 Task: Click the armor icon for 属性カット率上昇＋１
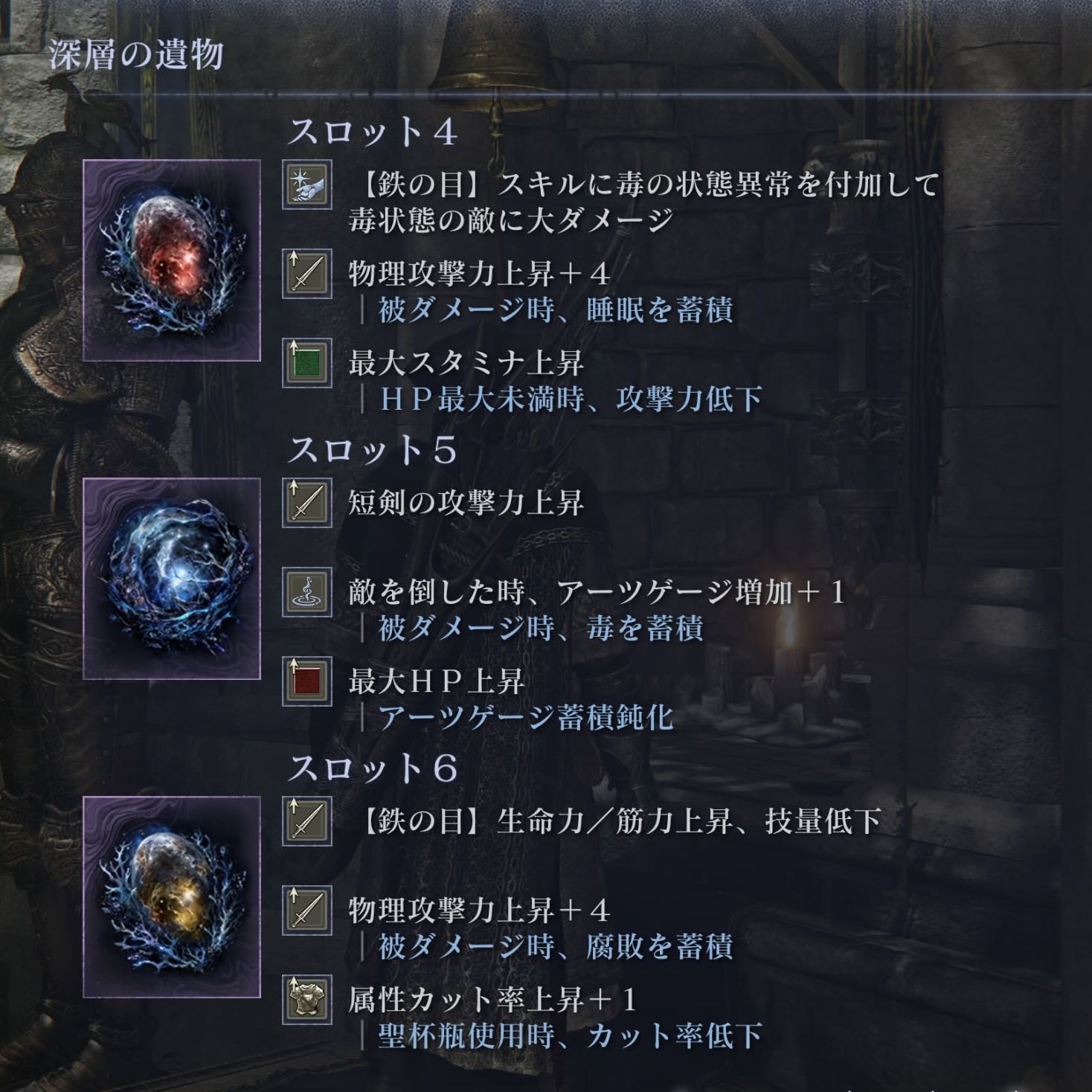307,1000
